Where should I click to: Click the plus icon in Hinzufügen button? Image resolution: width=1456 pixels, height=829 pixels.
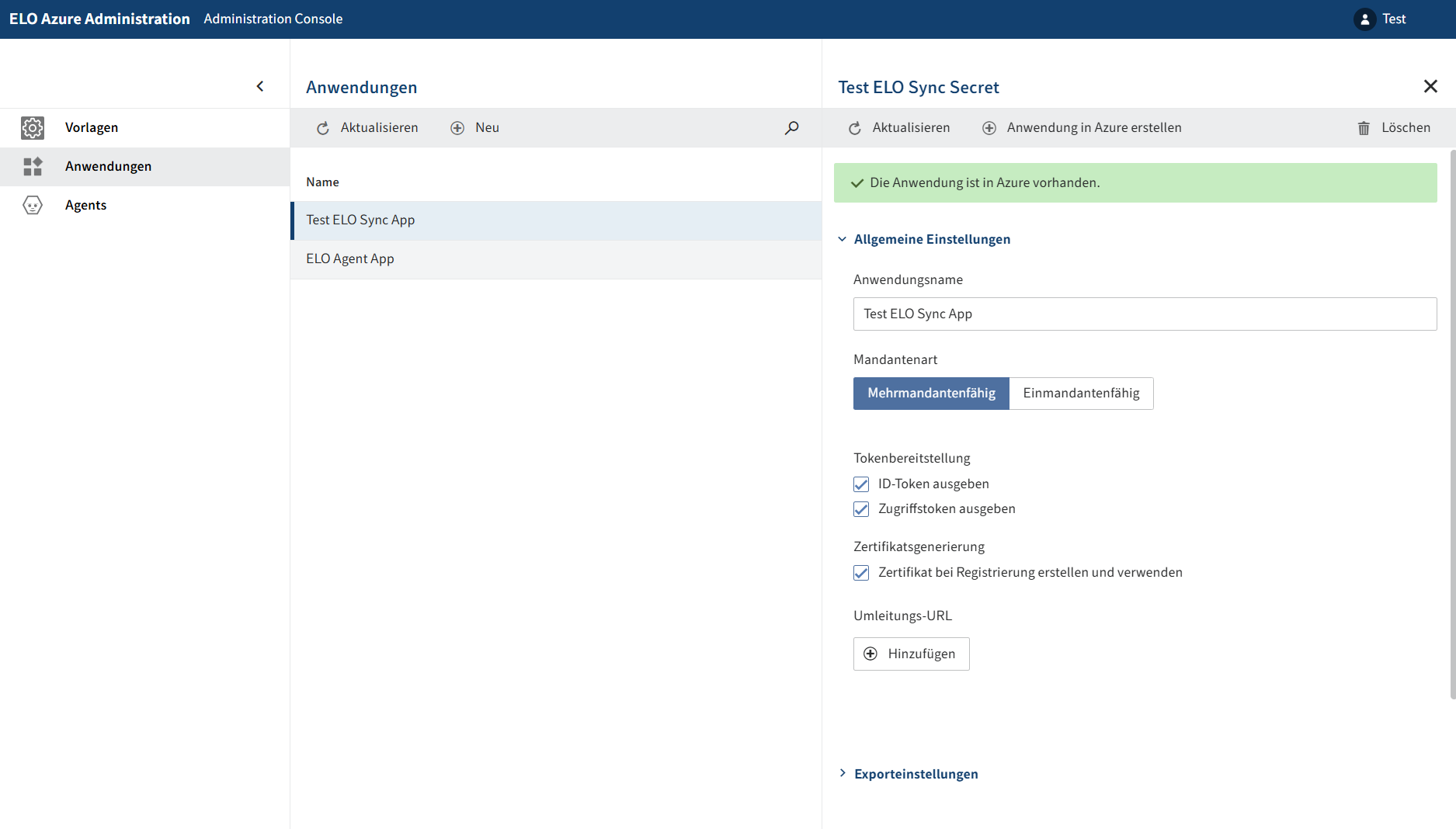click(x=870, y=654)
